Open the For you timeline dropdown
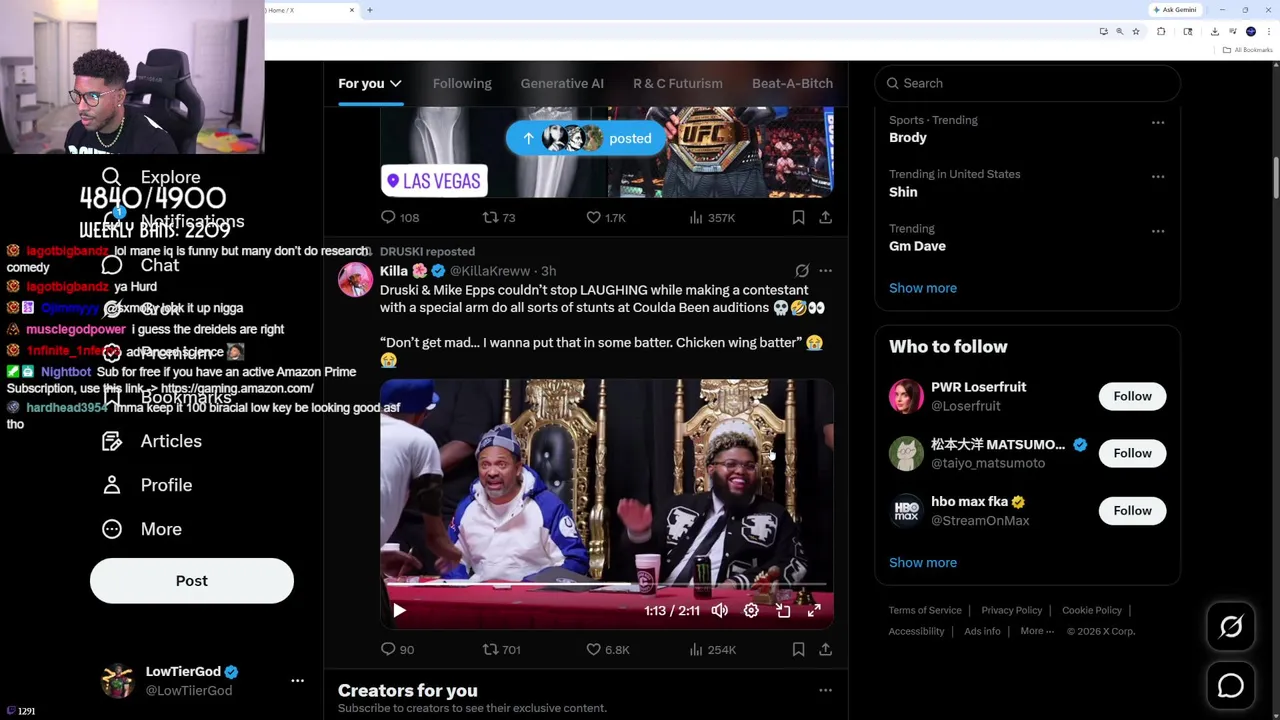Viewport: 1280px width, 720px height. (370, 83)
